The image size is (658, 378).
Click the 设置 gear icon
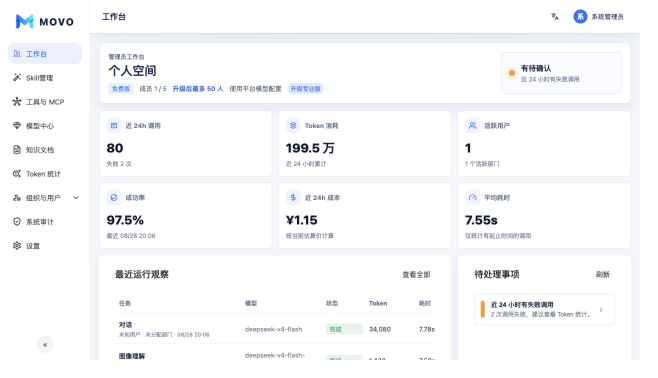click(17, 246)
